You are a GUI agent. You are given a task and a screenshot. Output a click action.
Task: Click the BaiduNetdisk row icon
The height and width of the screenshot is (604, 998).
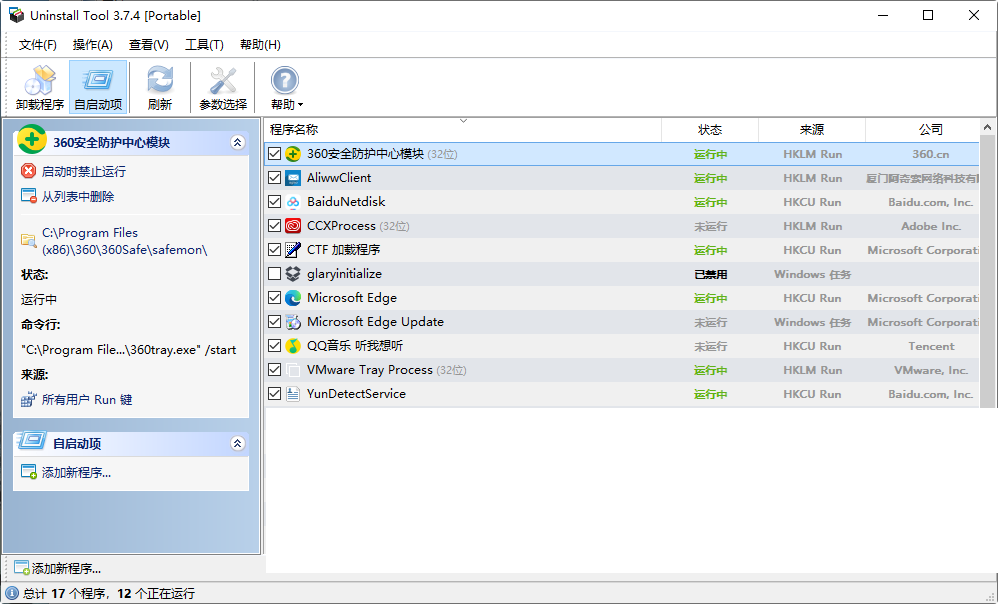tap(293, 202)
